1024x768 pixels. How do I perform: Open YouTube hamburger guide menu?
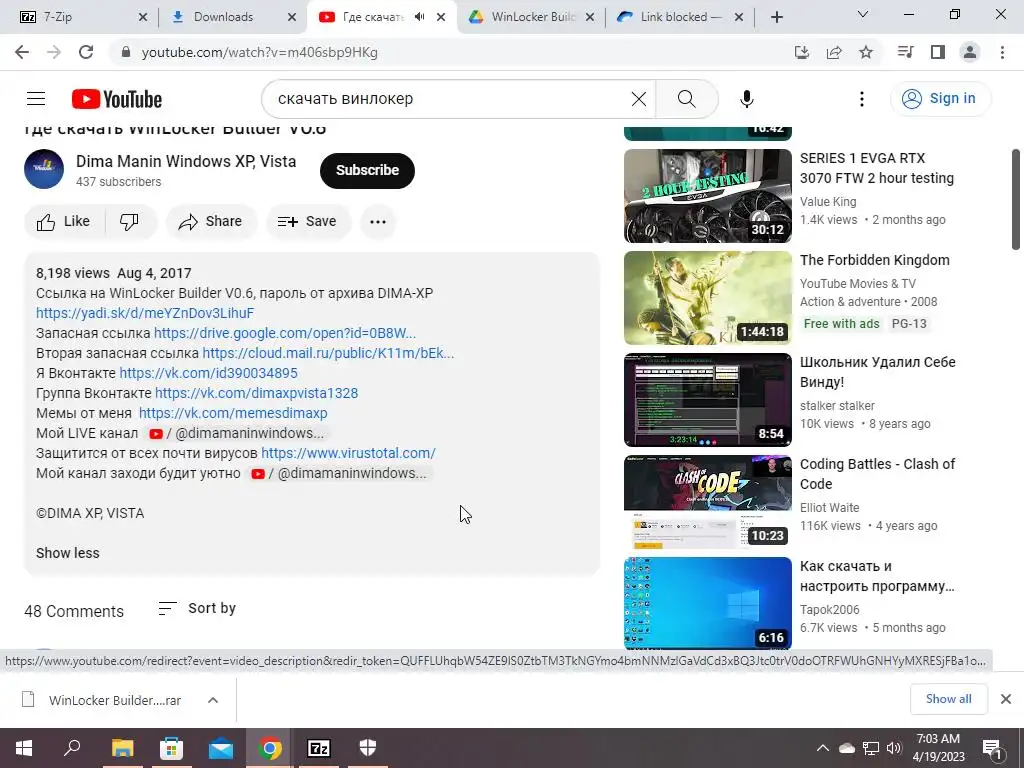click(36, 99)
